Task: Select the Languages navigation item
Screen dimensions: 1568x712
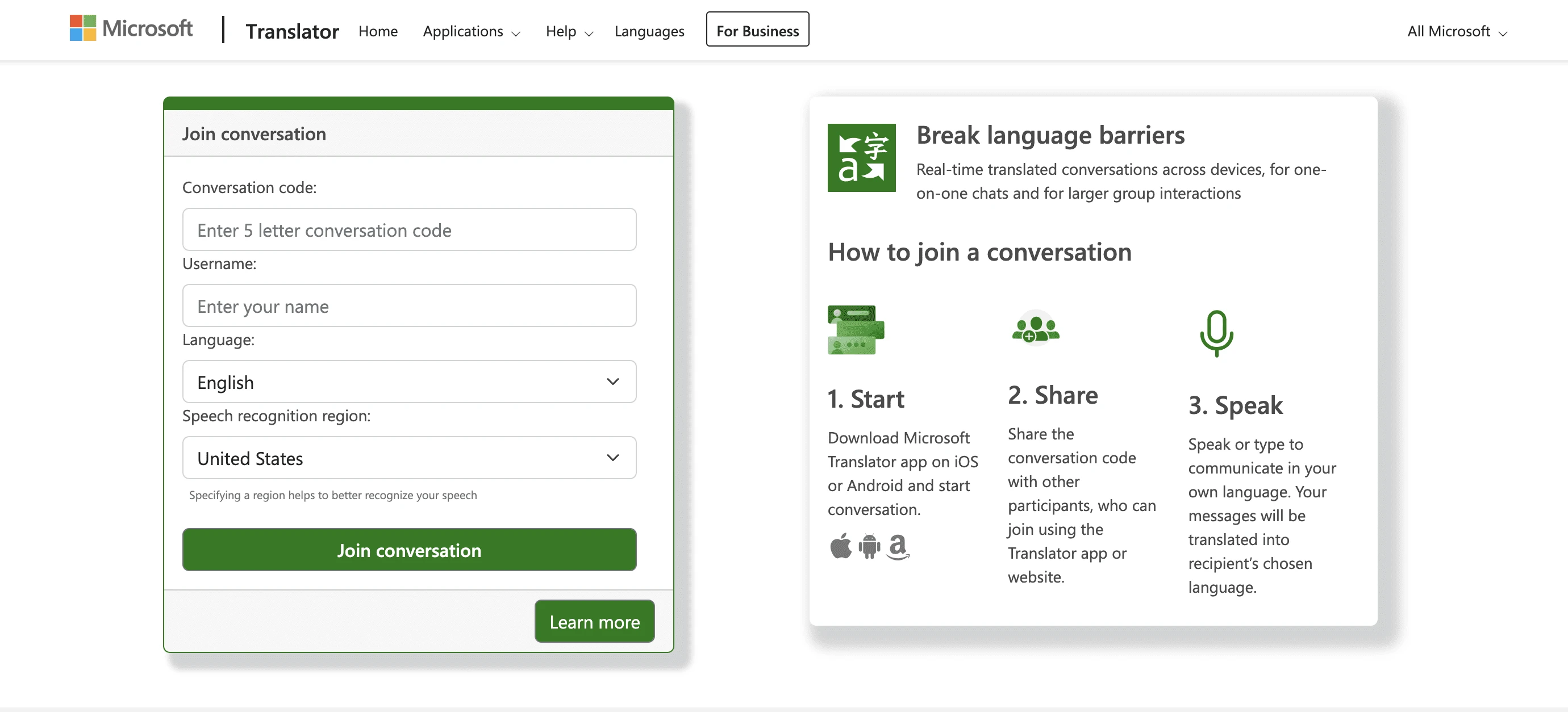Action: click(650, 29)
